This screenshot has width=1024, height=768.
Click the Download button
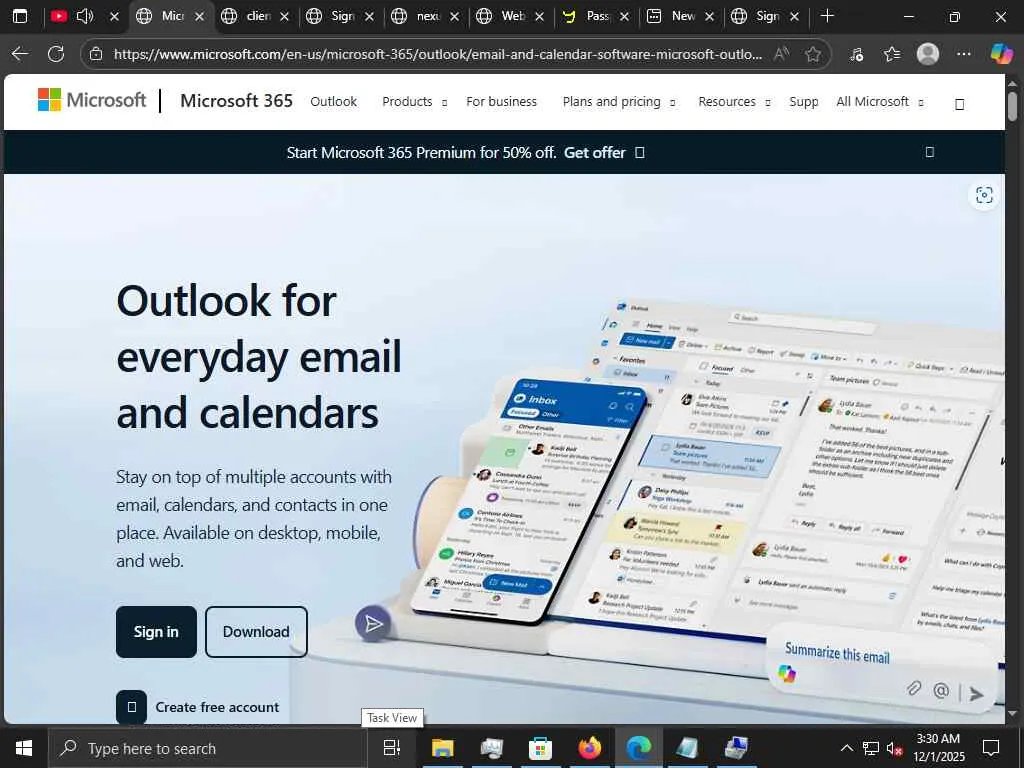point(256,632)
